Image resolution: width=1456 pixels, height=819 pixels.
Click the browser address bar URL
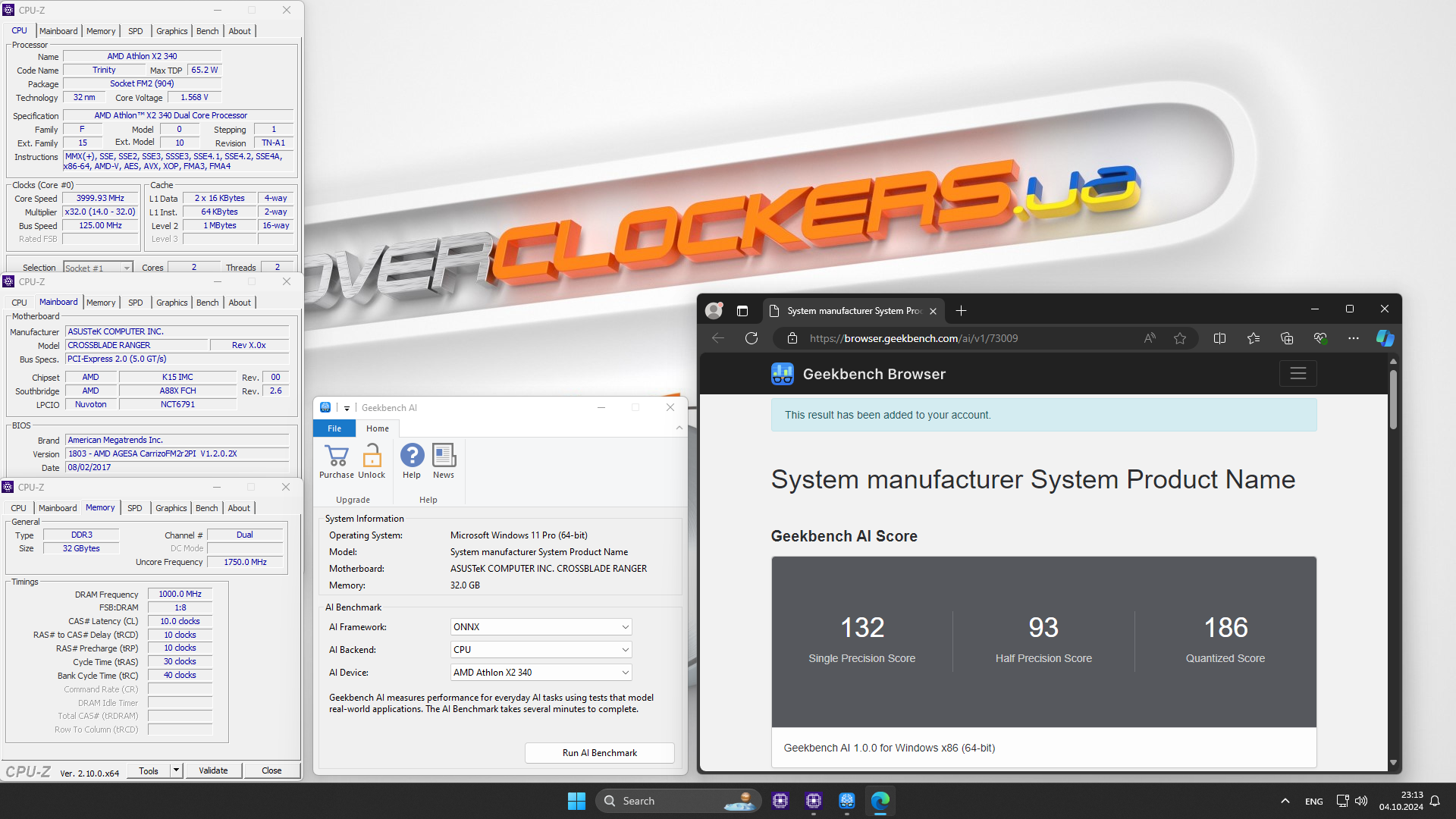913,338
